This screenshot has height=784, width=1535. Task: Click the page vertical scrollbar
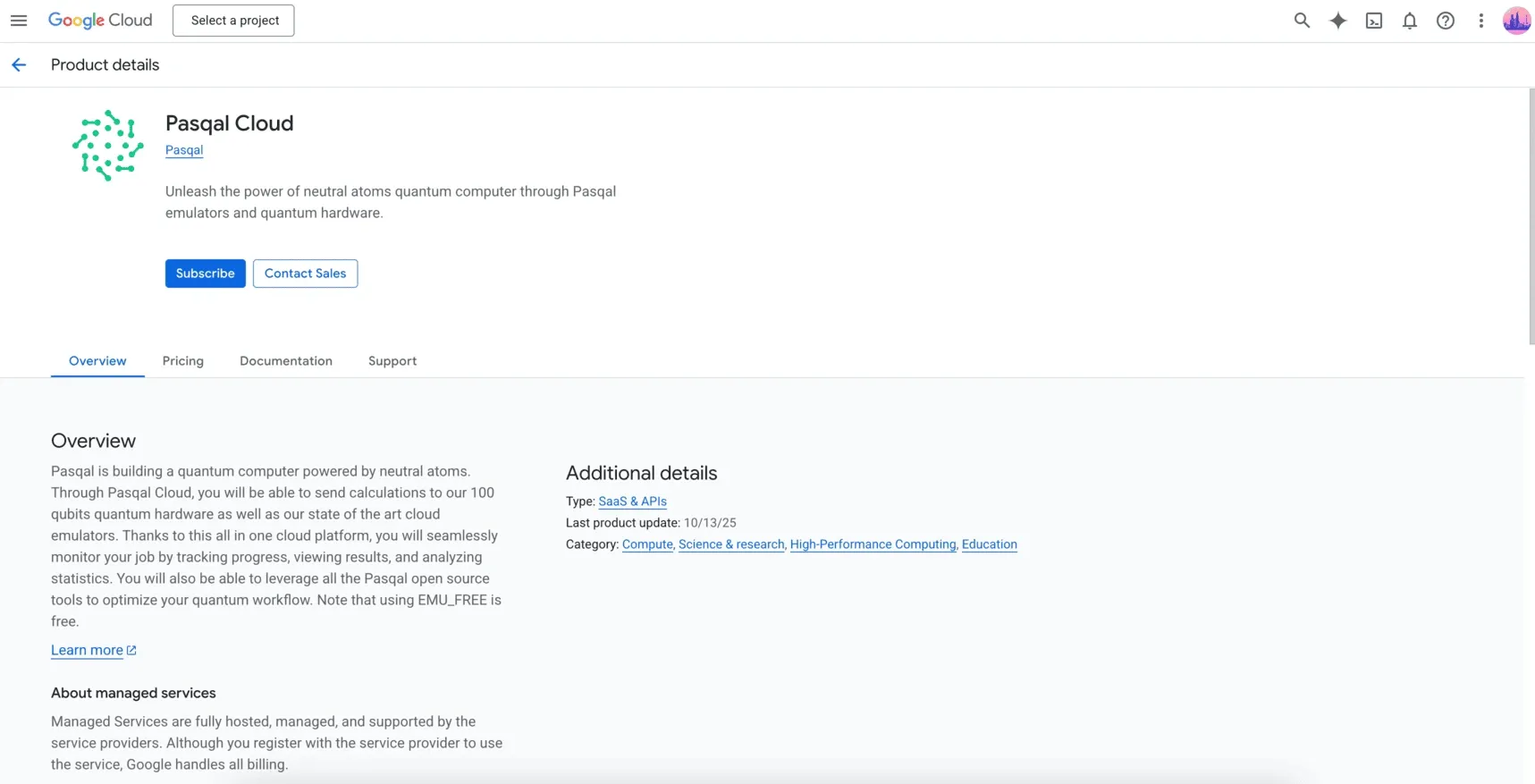(1531, 216)
